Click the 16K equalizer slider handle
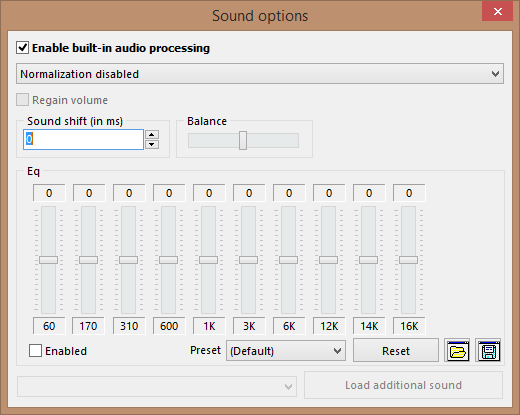Screen dimensions: 520x415 (x=408, y=260)
